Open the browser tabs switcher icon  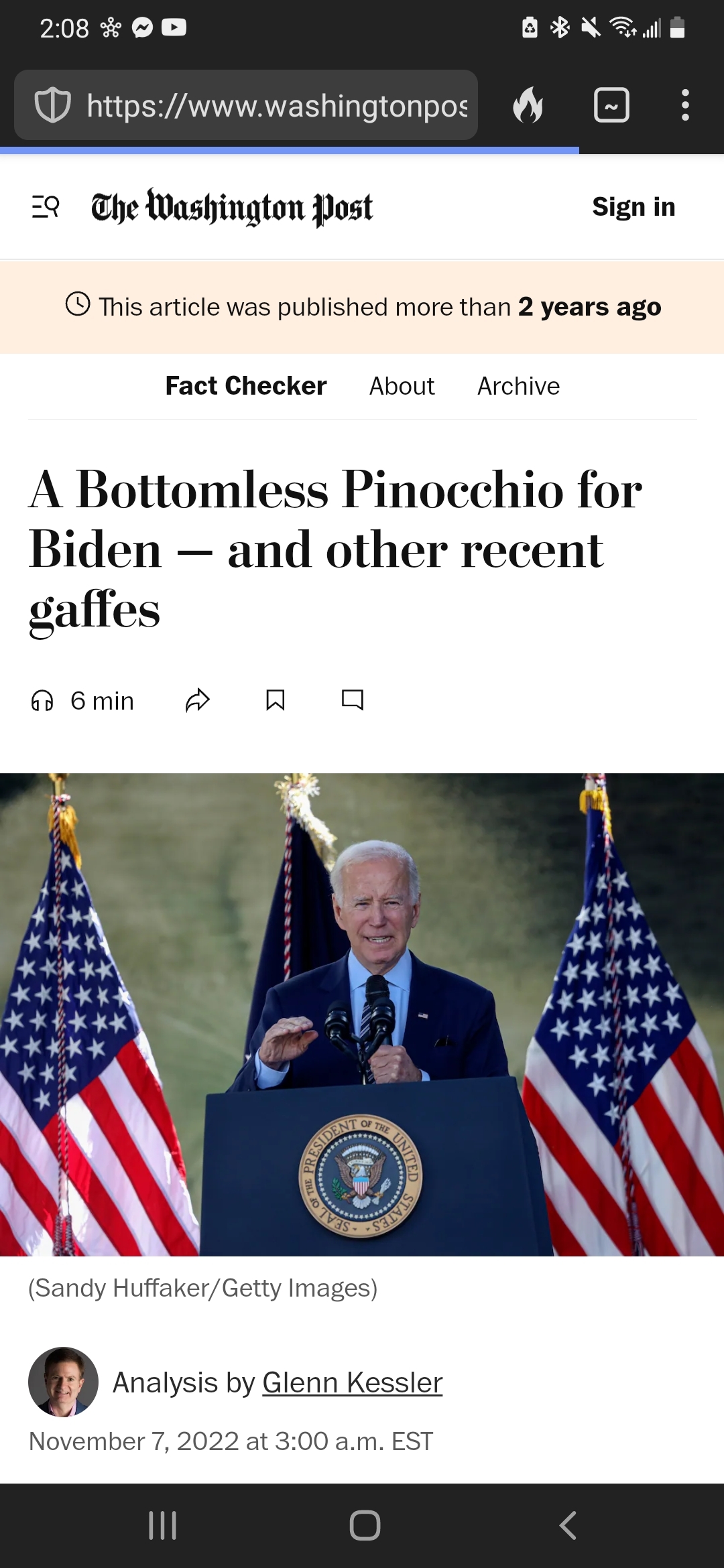(611, 105)
